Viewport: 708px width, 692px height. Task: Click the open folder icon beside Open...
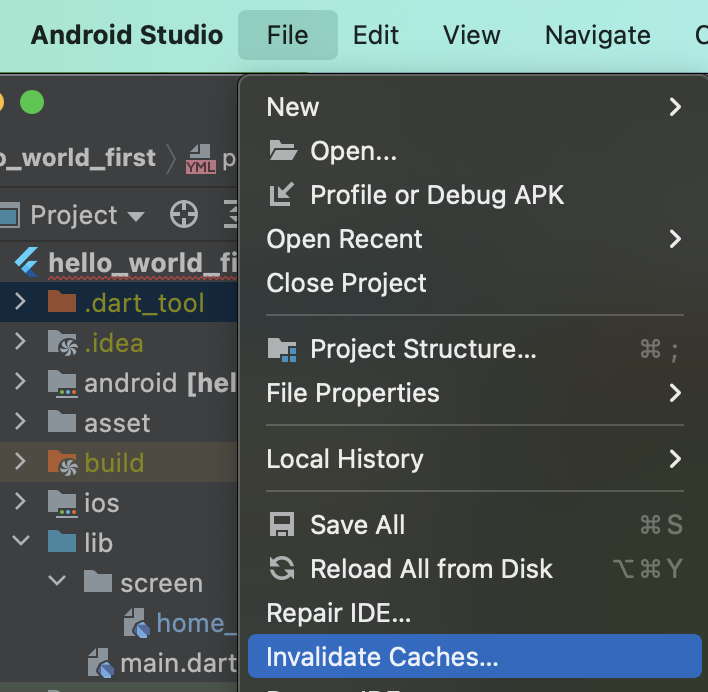point(283,150)
